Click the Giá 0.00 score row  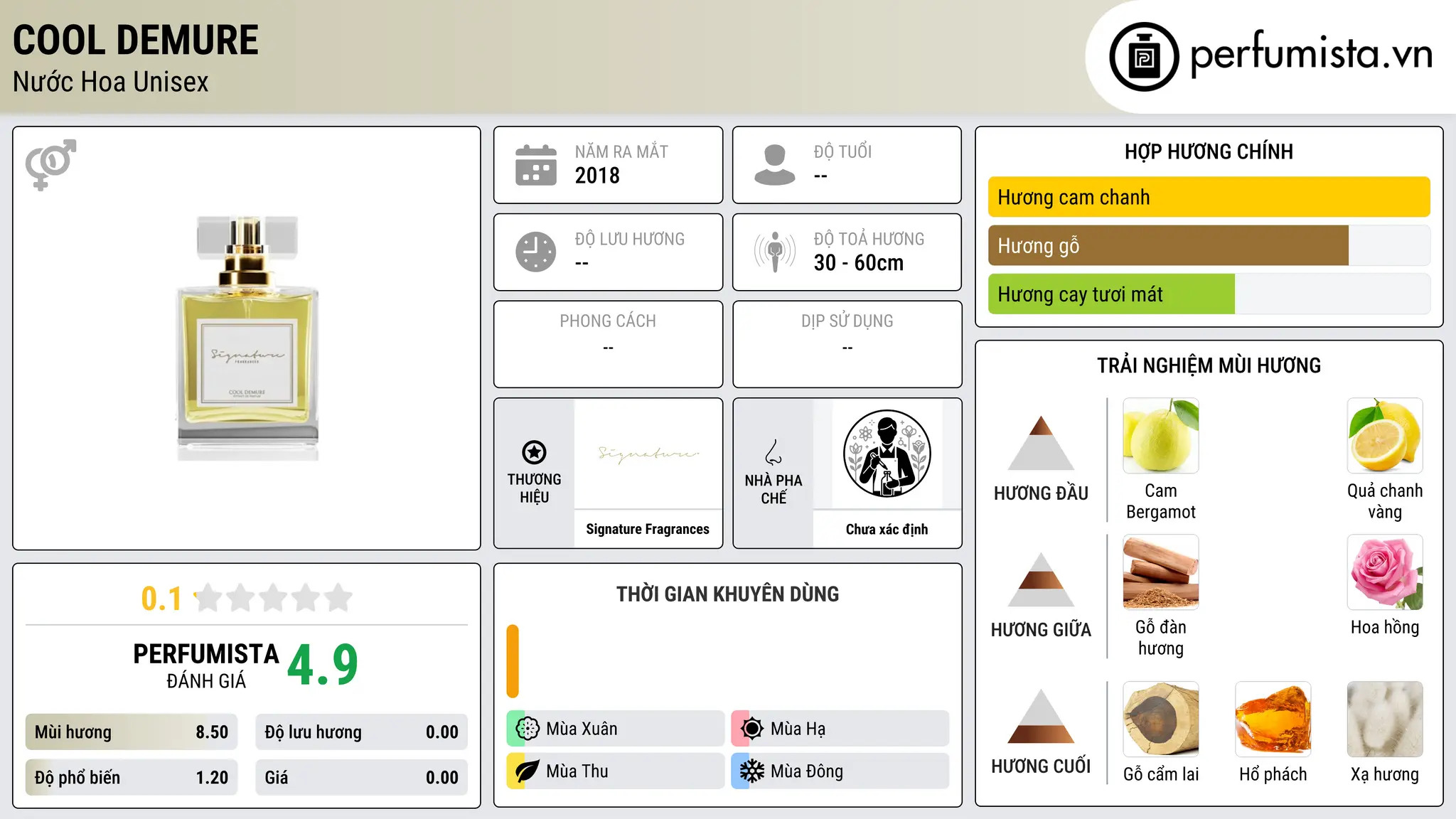point(362,778)
